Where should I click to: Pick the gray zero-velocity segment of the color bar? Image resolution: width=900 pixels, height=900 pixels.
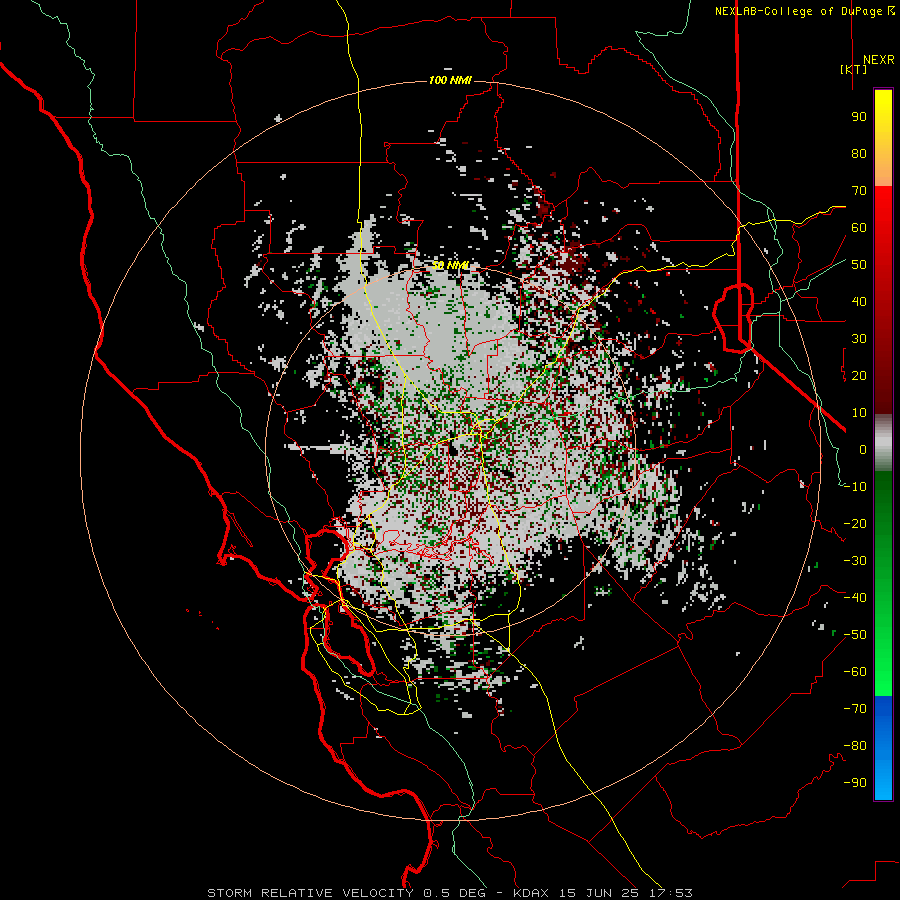[x=883, y=443]
